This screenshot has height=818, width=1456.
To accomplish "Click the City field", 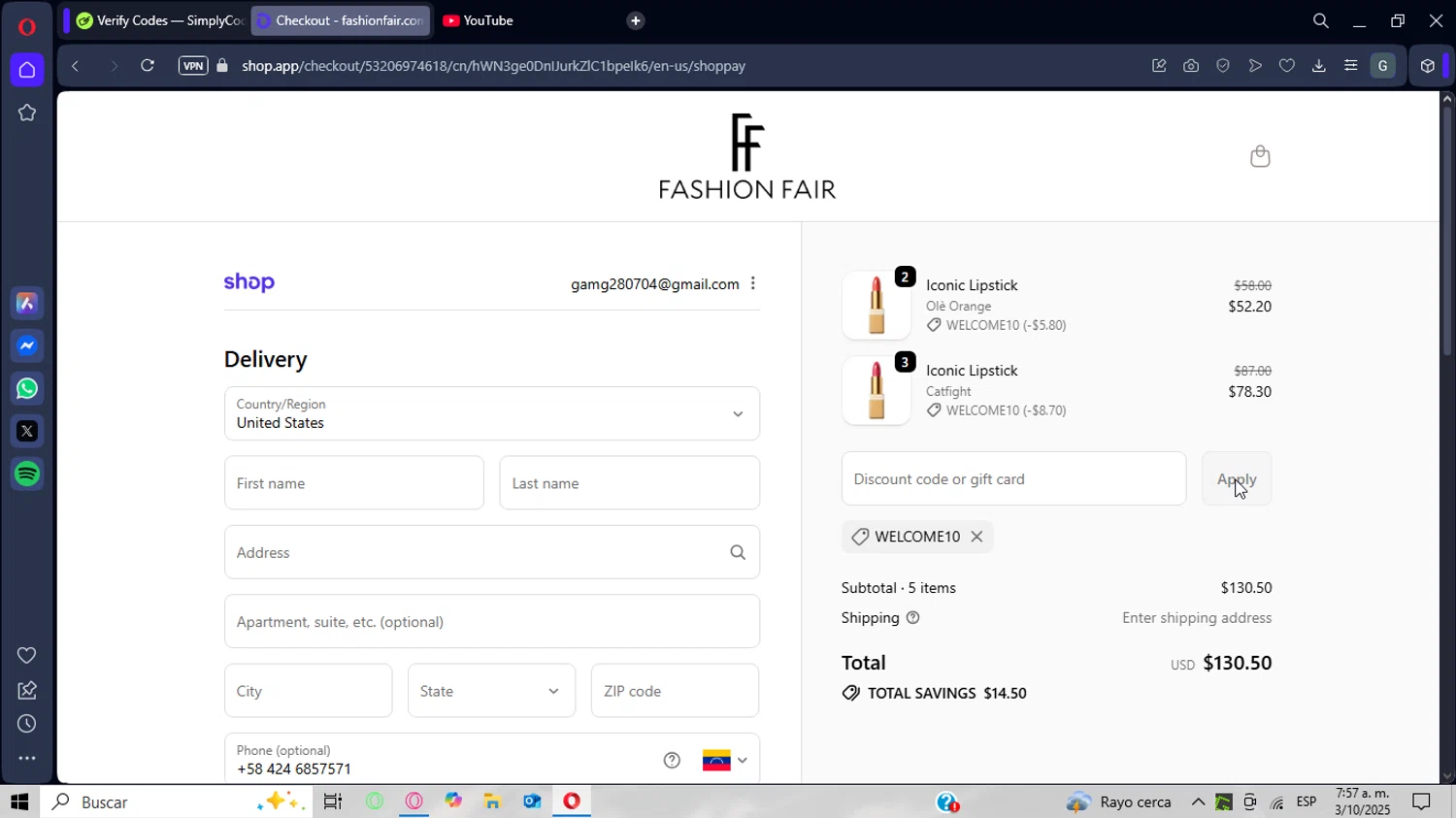I will click(x=308, y=691).
